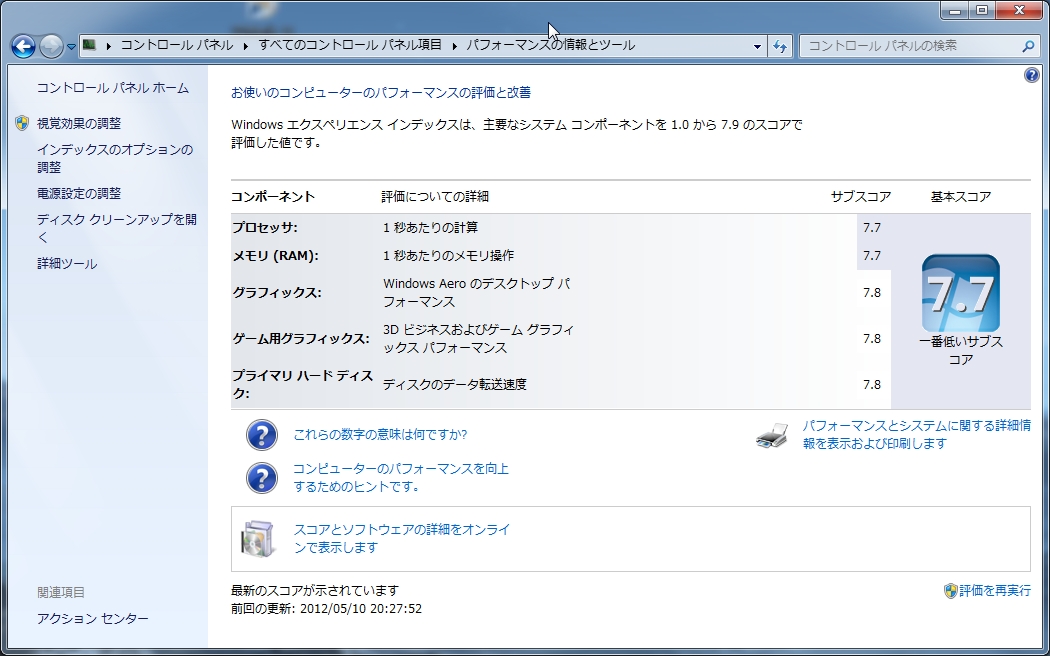This screenshot has width=1050, height=656.
Task: Click the greyed Forward arrow button
Action: 52,46
